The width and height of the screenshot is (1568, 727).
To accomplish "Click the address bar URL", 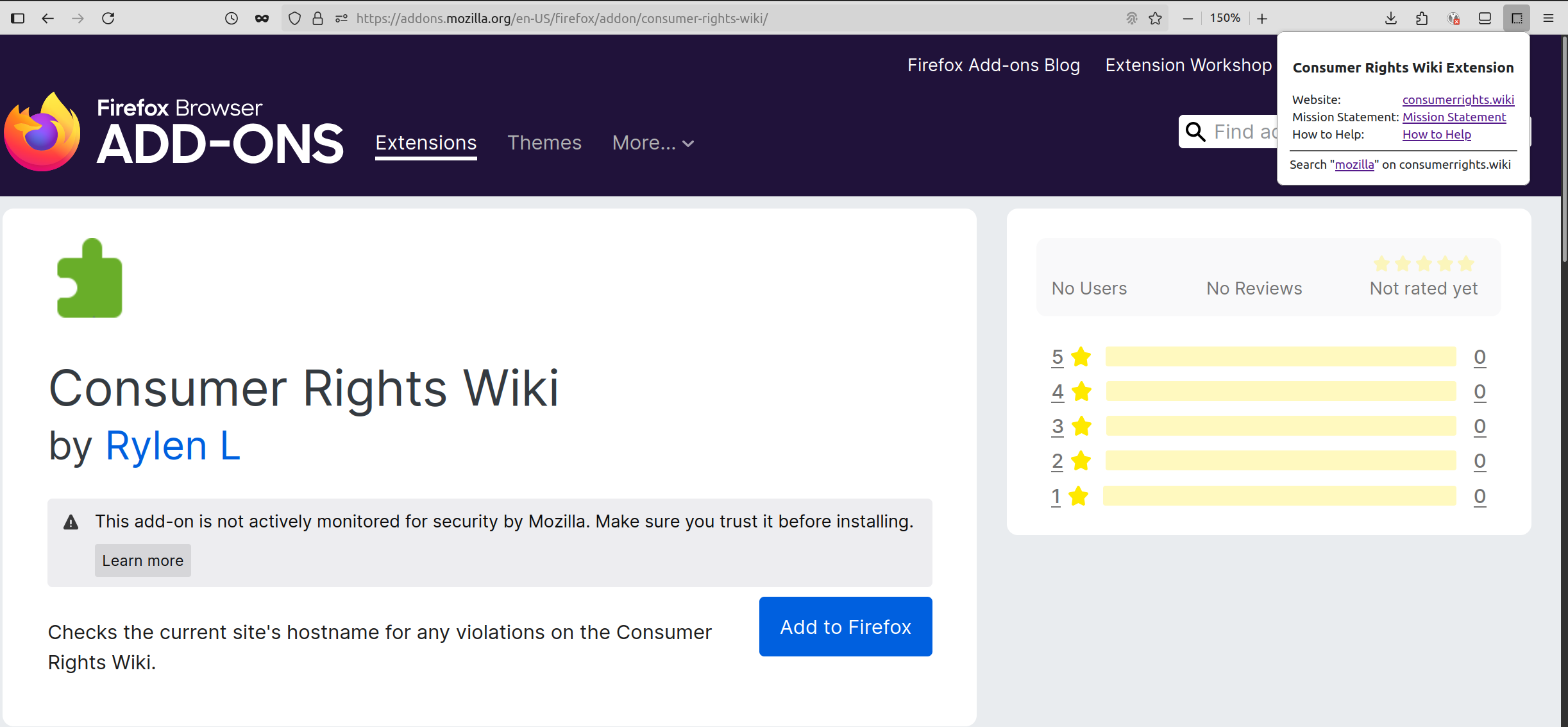I will [x=562, y=18].
